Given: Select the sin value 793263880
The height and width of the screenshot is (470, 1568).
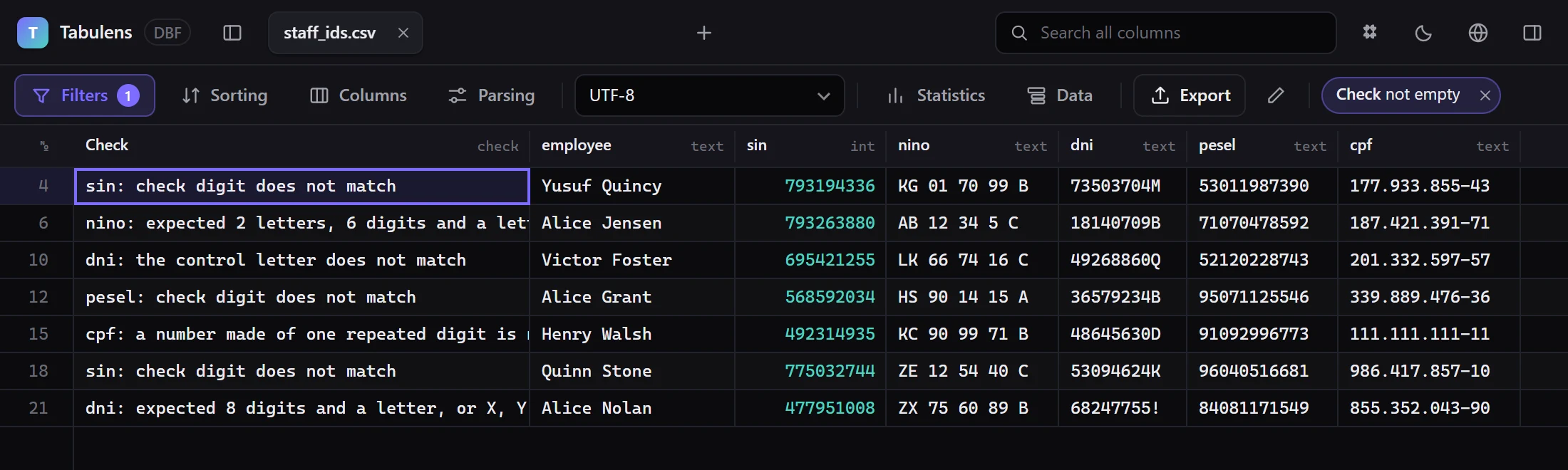Looking at the screenshot, I should pyautogui.click(x=810, y=223).
